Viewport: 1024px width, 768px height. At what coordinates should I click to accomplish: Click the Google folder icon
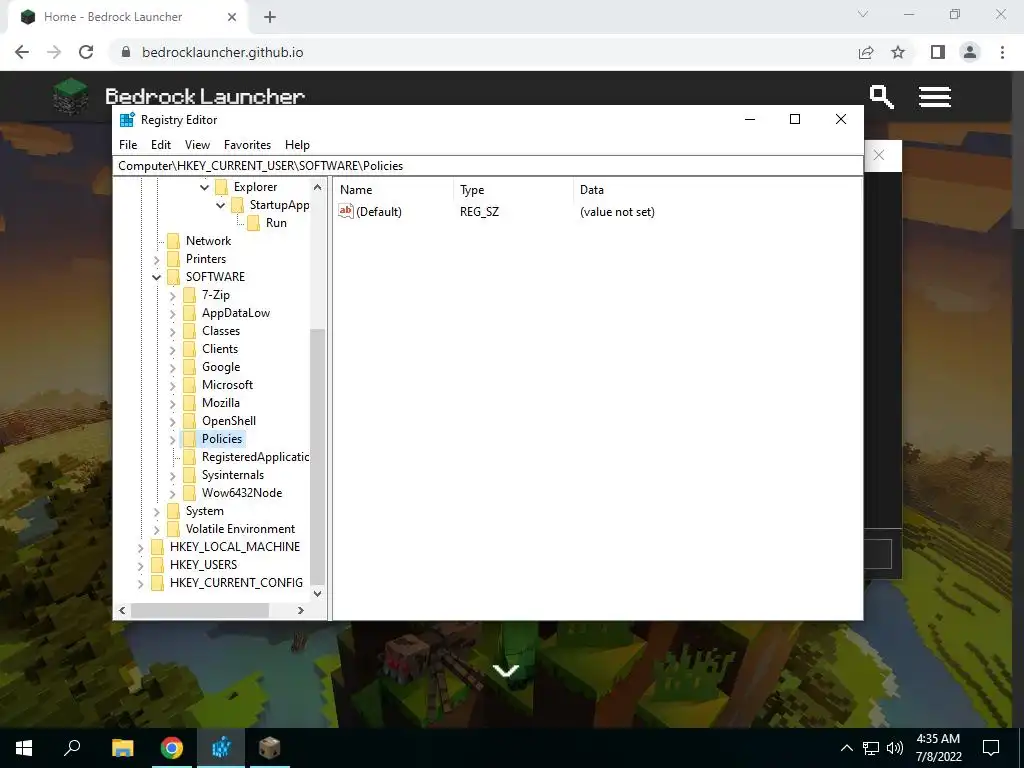click(189, 367)
